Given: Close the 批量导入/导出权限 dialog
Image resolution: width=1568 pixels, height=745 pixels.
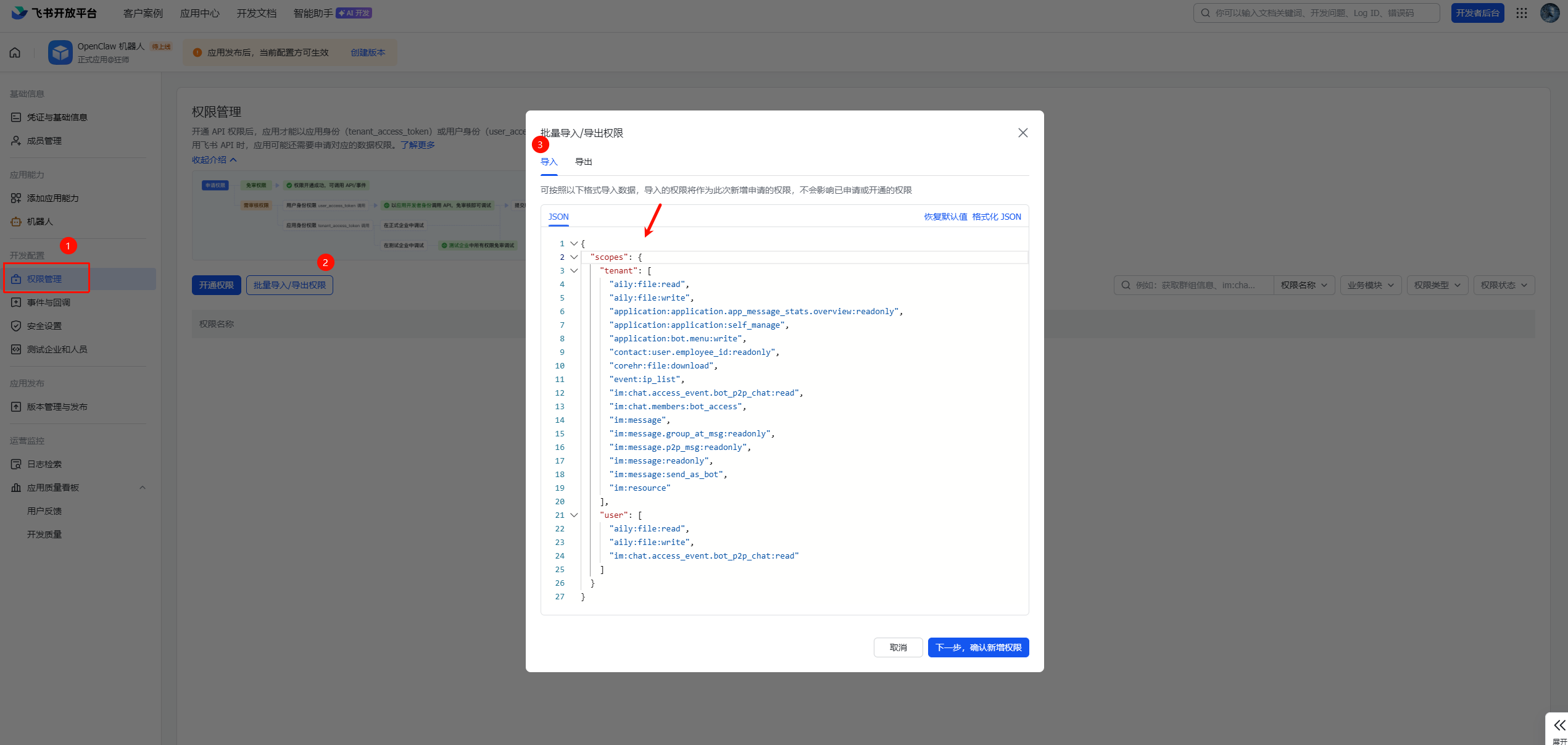Looking at the screenshot, I should (1023, 133).
